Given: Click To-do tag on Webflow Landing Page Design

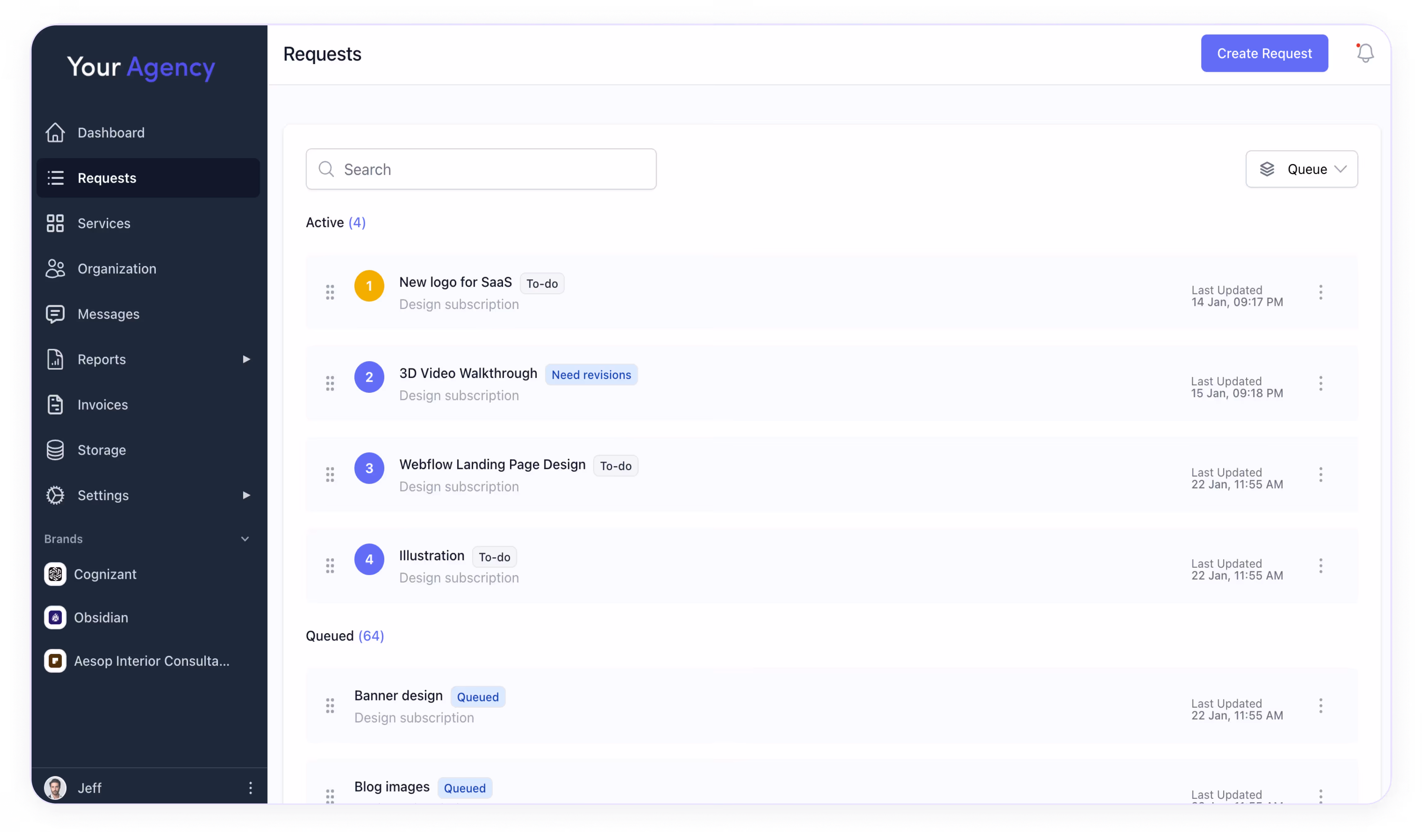Looking at the screenshot, I should 616,466.
